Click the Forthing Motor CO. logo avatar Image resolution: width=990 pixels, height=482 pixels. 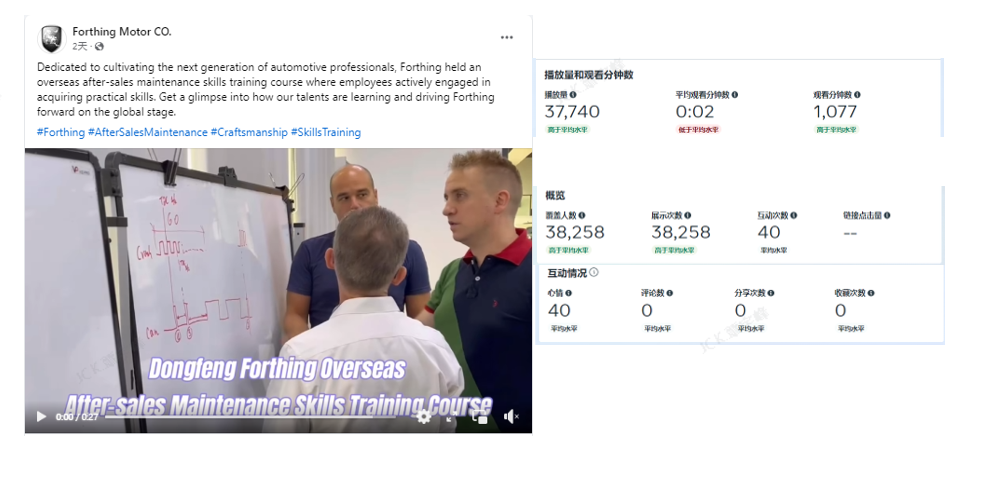click(52, 39)
